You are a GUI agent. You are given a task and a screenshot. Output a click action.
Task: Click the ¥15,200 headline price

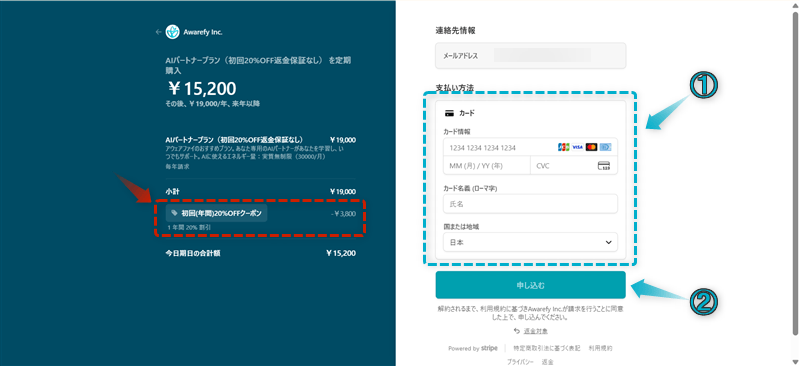coord(202,89)
